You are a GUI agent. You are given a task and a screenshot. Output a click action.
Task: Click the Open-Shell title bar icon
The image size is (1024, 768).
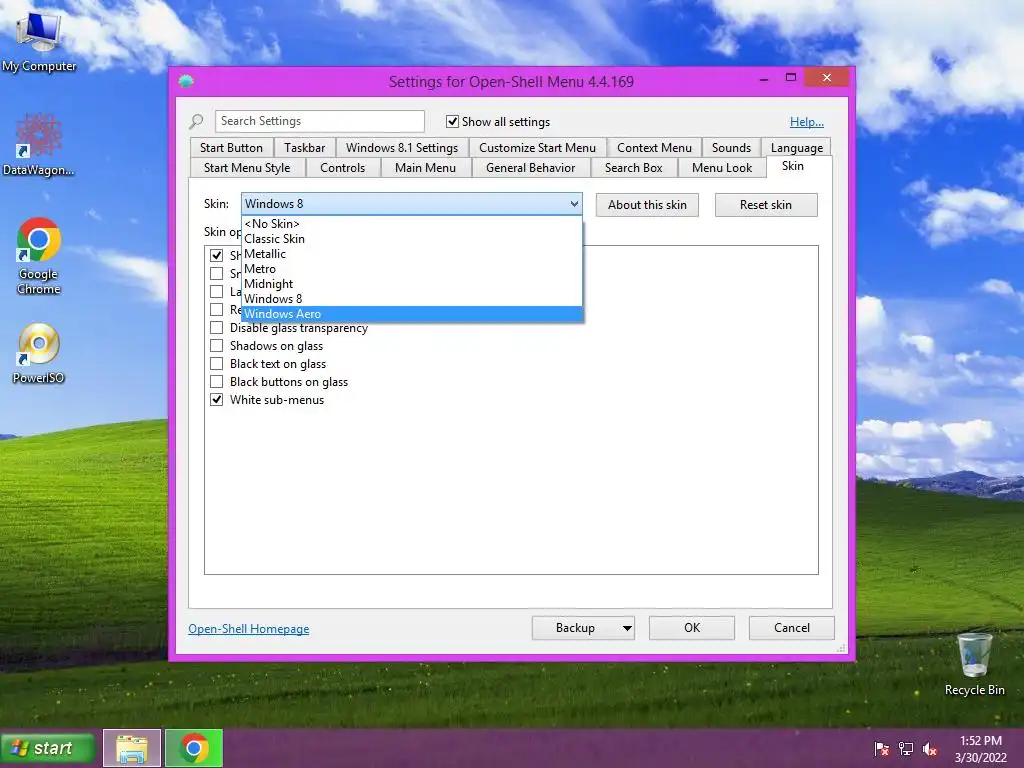[x=186, y=82]
